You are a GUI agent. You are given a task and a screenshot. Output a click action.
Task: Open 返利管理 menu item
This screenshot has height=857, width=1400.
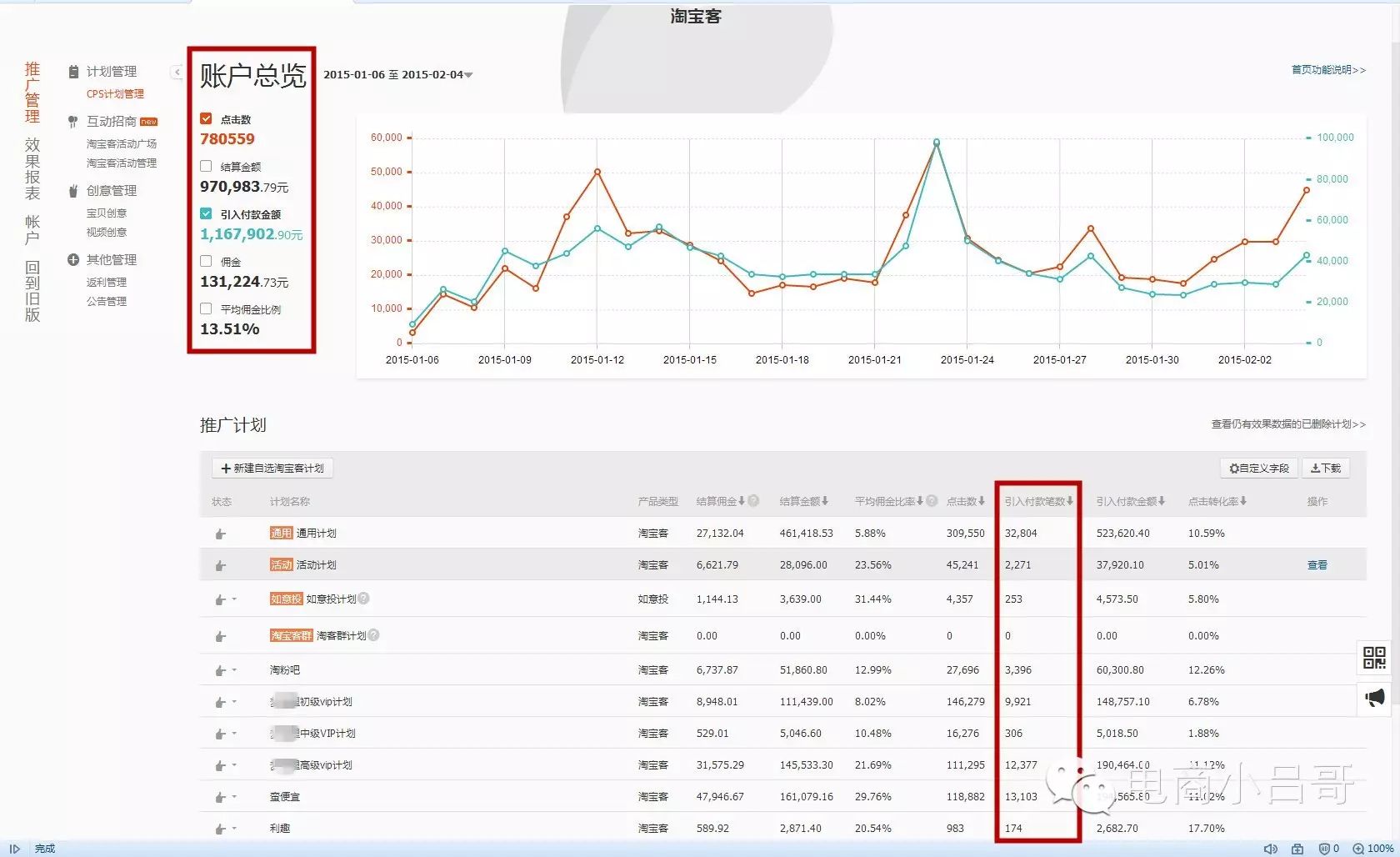pyautogui.click(x=107, y=283)
